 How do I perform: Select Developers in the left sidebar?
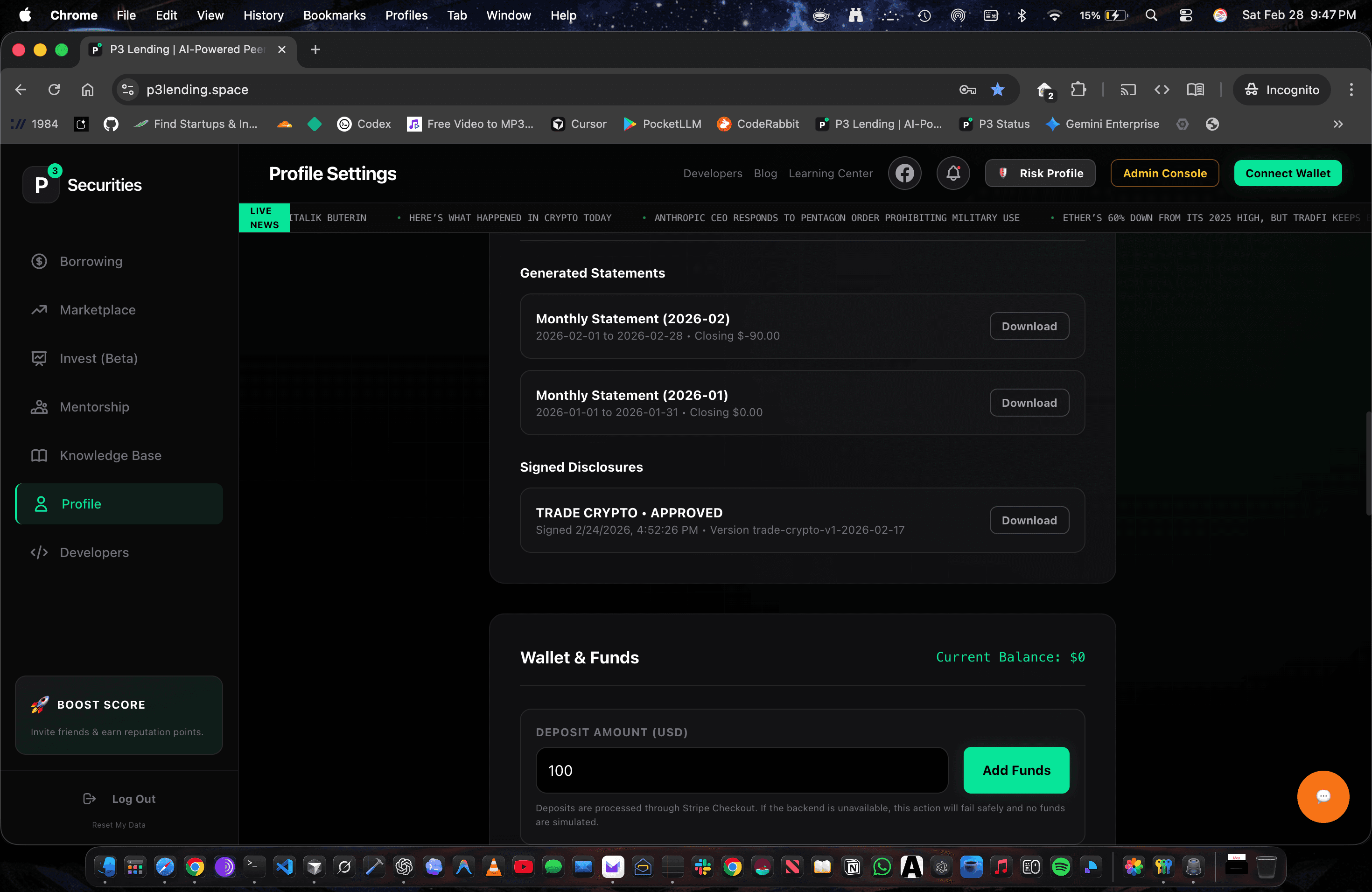tap(94, 552)
